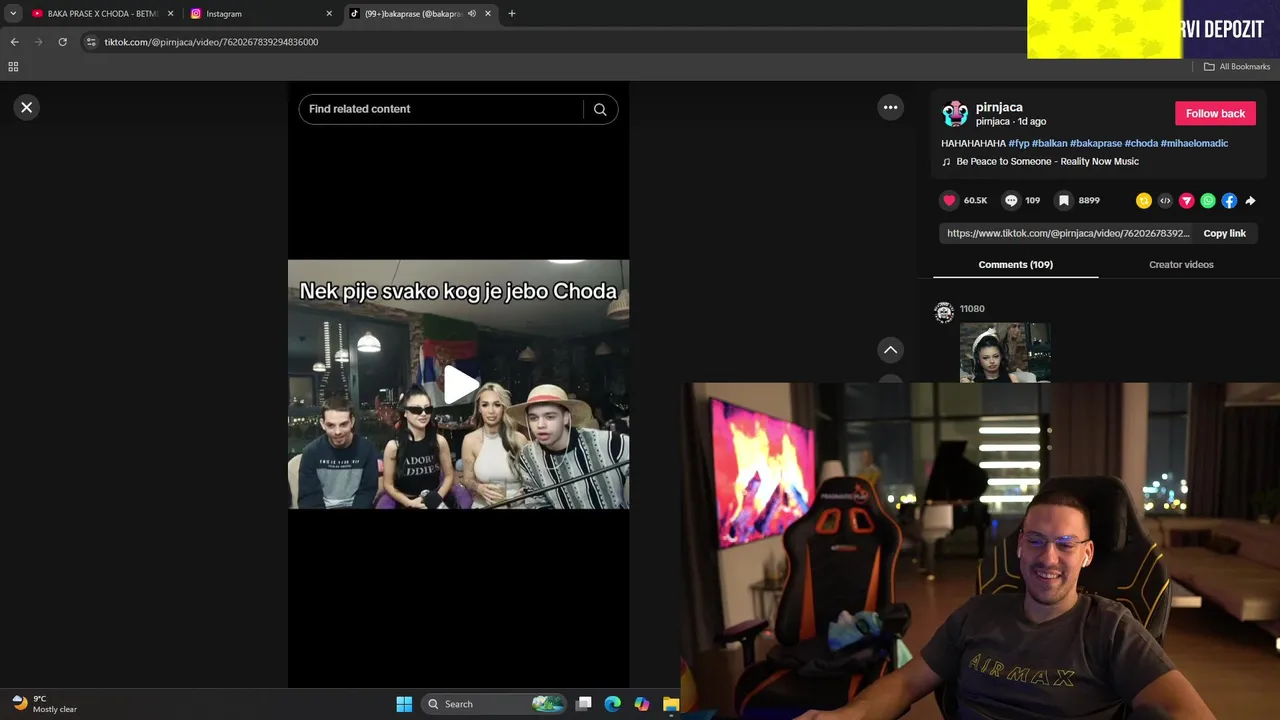This screenshot has height=720, width=1280.
Task: Switch to the Comments (109) tab
Action: coord(1015,264)
